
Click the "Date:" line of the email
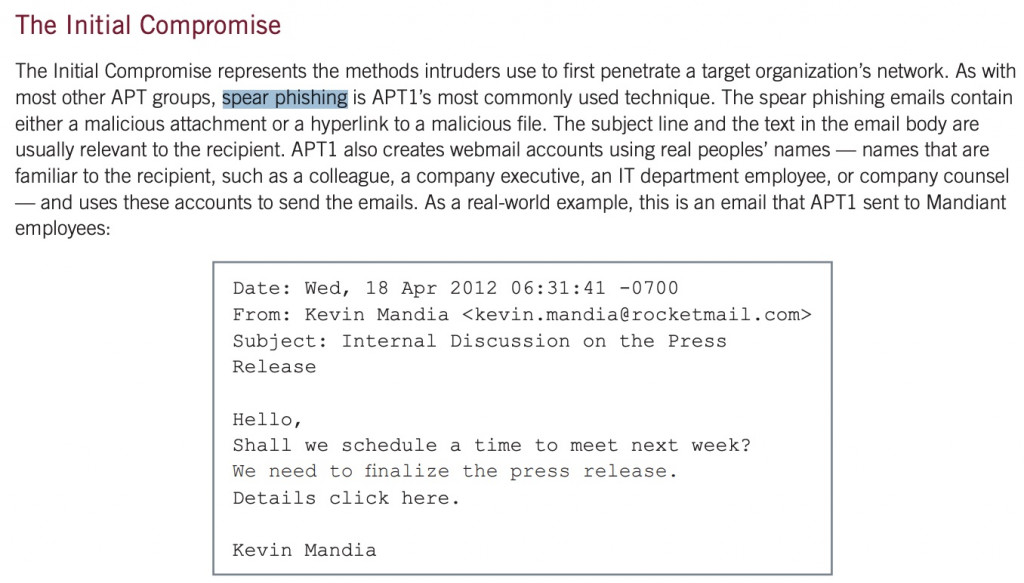click(455, 288)
